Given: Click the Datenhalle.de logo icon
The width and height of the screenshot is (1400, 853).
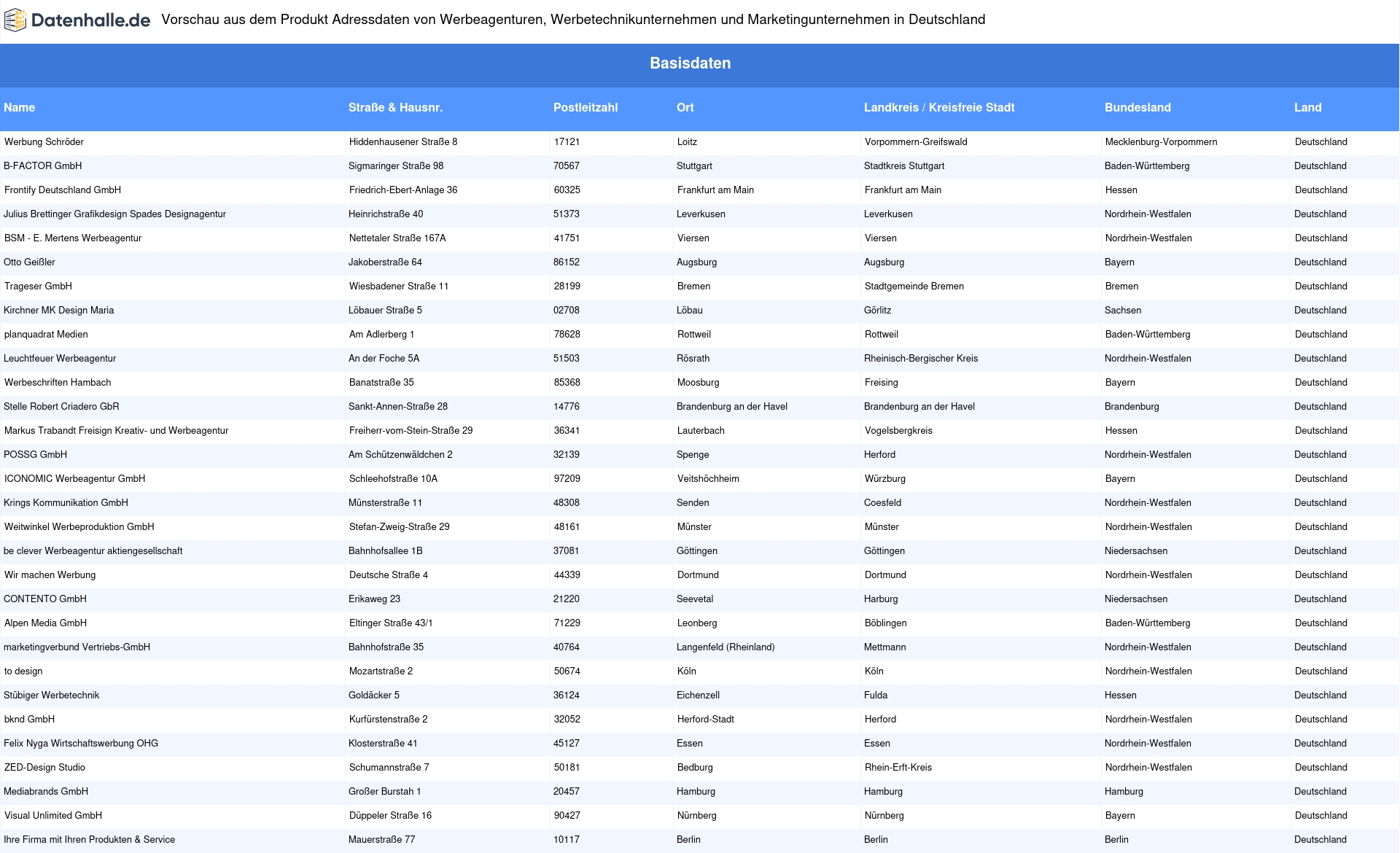Looking at the screenshot, I should pos(15,20).
